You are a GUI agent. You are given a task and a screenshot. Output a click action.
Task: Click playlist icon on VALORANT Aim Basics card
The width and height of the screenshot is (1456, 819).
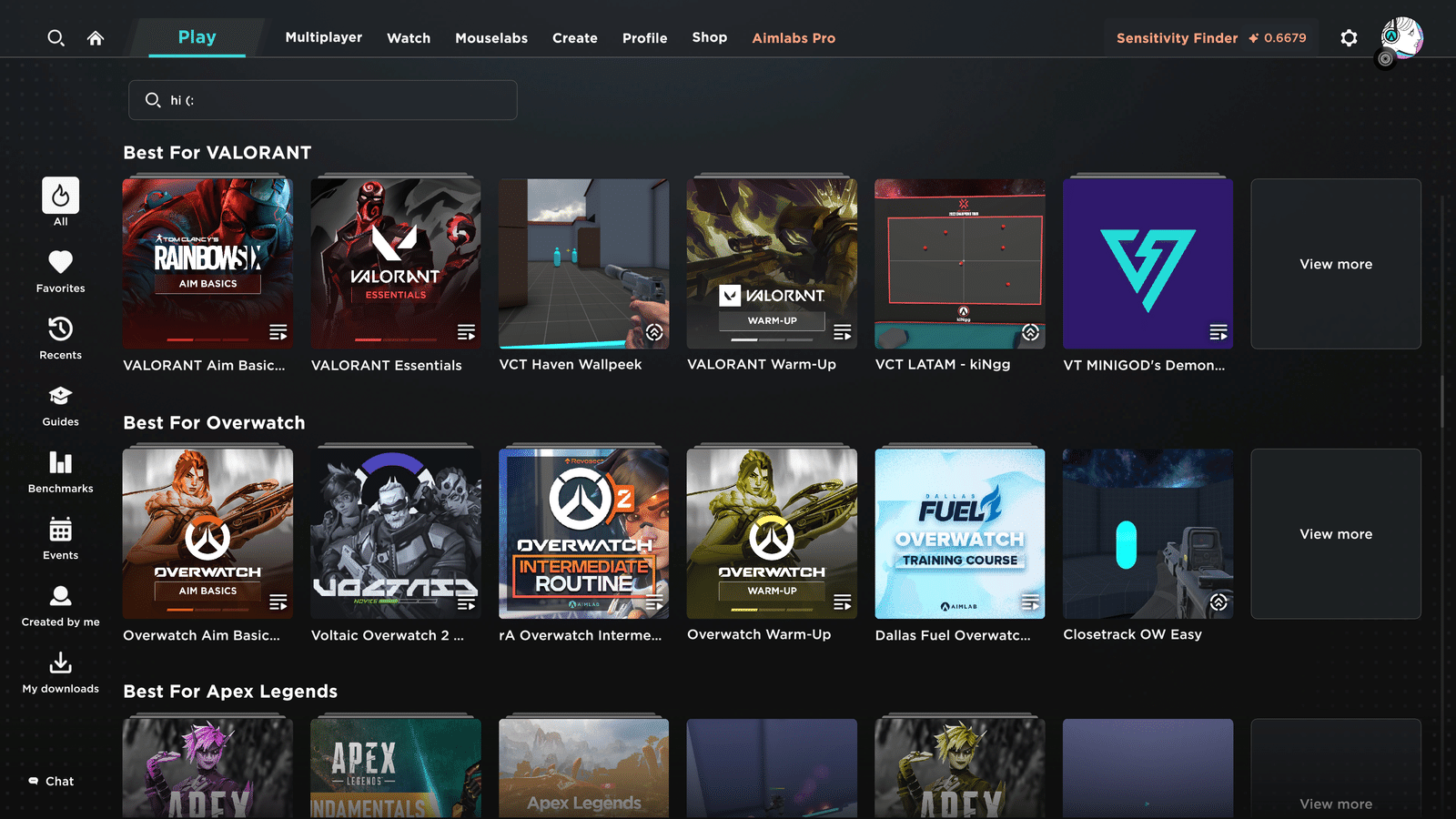pyautogui.click(x=278, y=332)
